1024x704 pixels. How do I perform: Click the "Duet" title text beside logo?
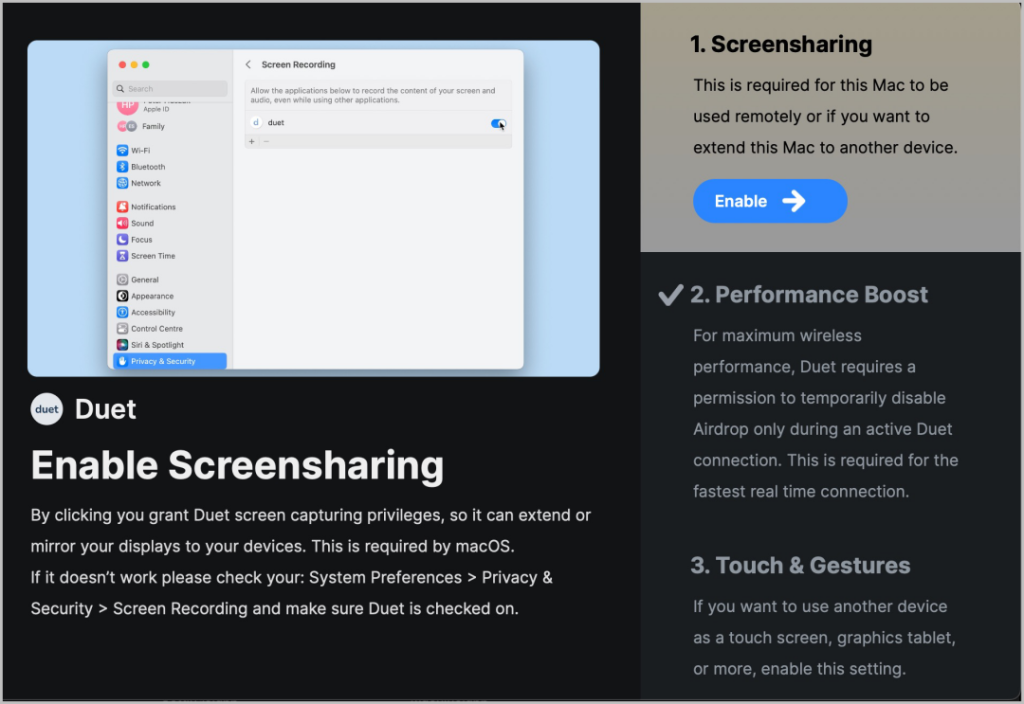coord(105,409)
